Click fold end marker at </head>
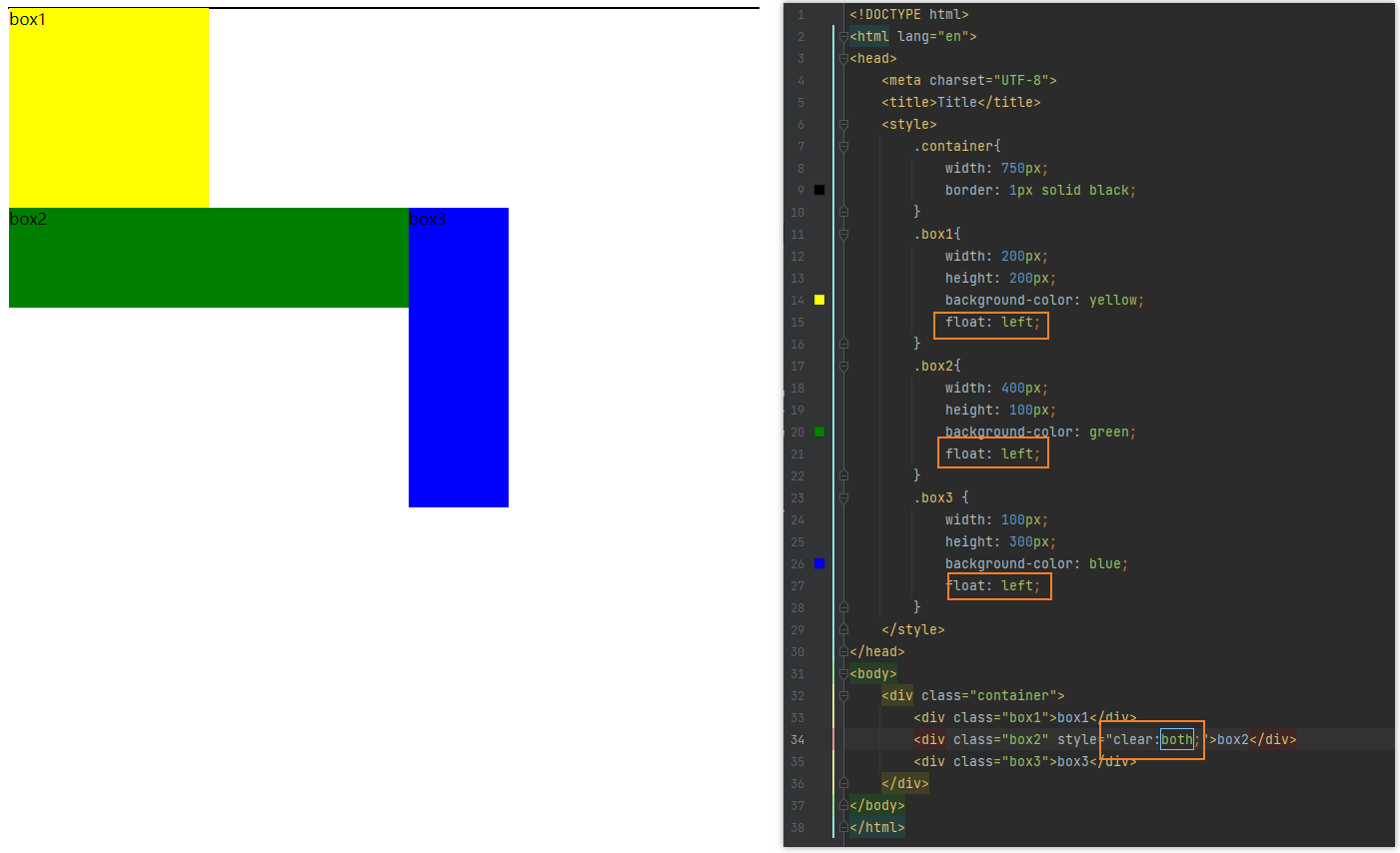This screenshot has width=1400, height=853. (x=843, y=651)
